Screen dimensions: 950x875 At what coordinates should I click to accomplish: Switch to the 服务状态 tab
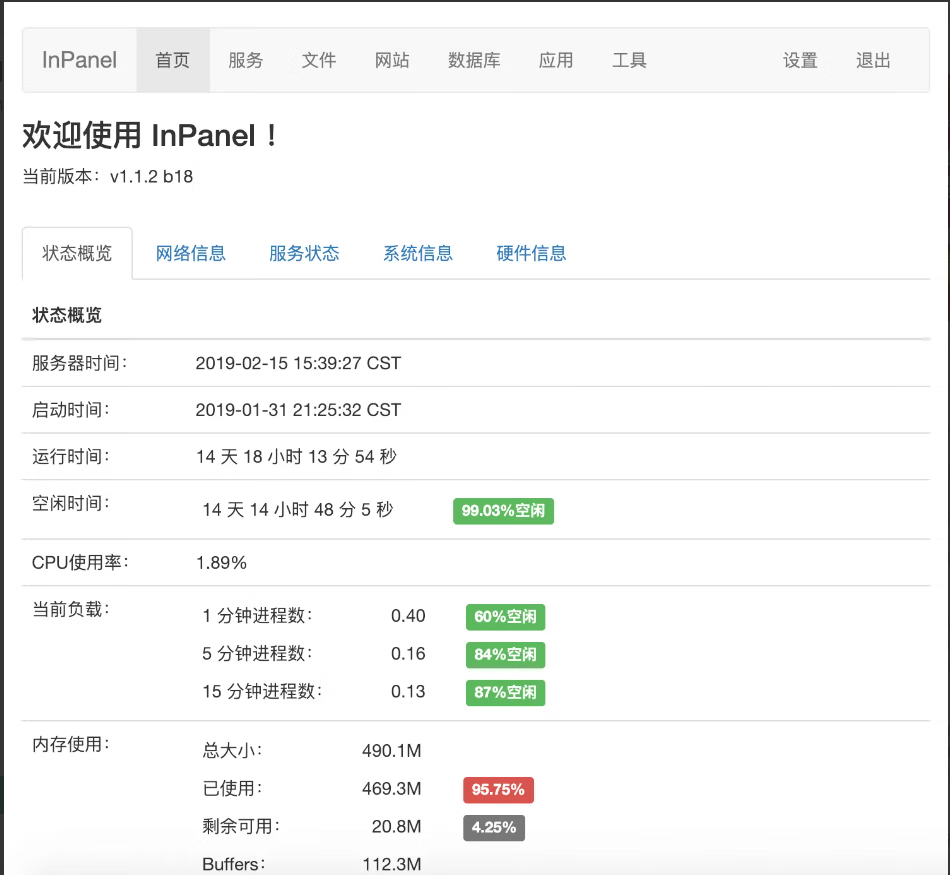(304, 253)
